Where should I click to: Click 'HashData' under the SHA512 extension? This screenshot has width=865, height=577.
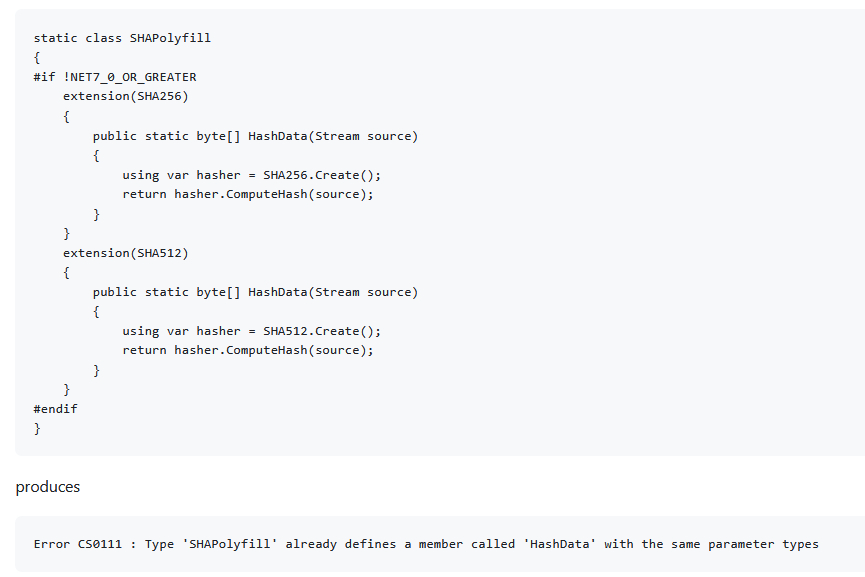277,292
